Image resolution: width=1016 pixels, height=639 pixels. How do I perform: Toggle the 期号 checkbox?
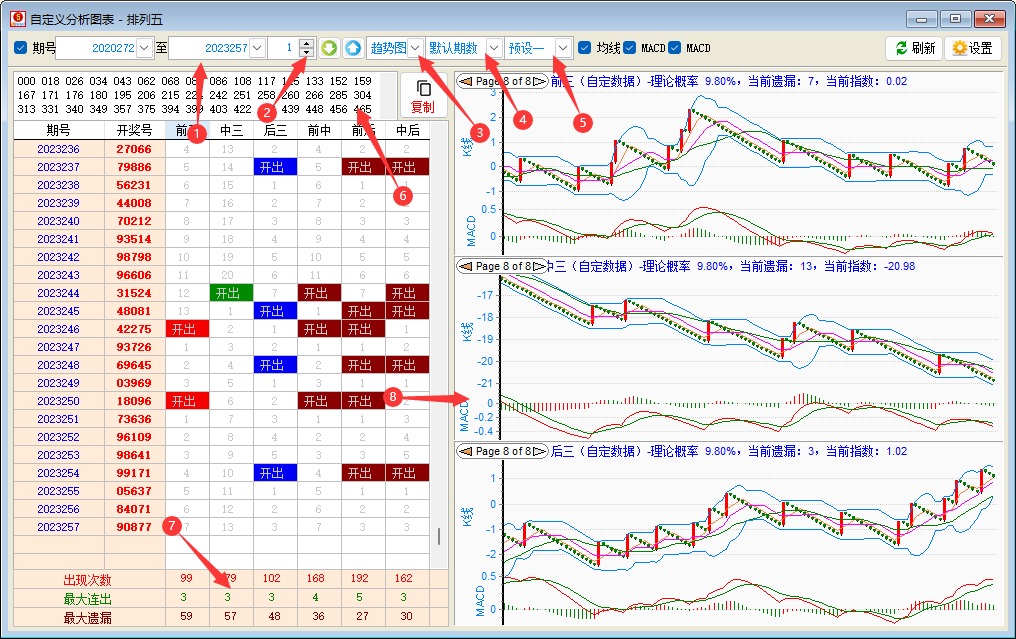(x=21, y=48)
